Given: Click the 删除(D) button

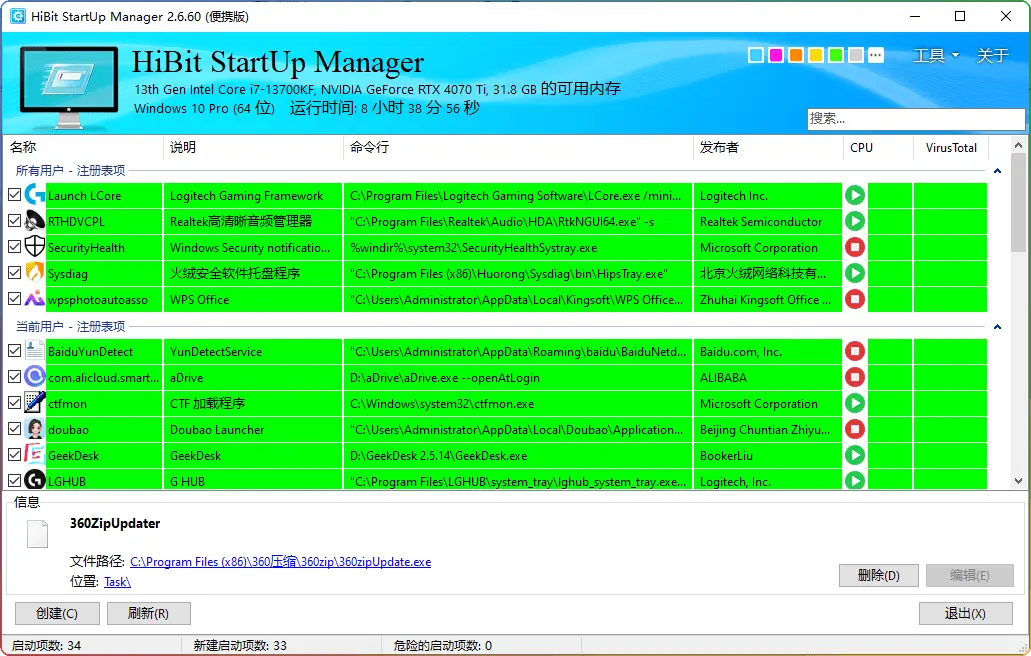Looking at the screenshot, I should (x=878, y=575).
